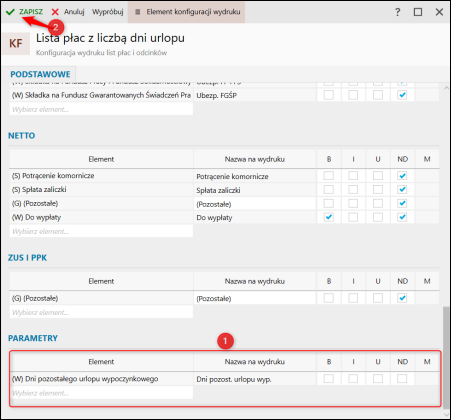Click the green Zapisz checkmark icon
This screenshot has height=420, width=451.
[x=10, y=12]
